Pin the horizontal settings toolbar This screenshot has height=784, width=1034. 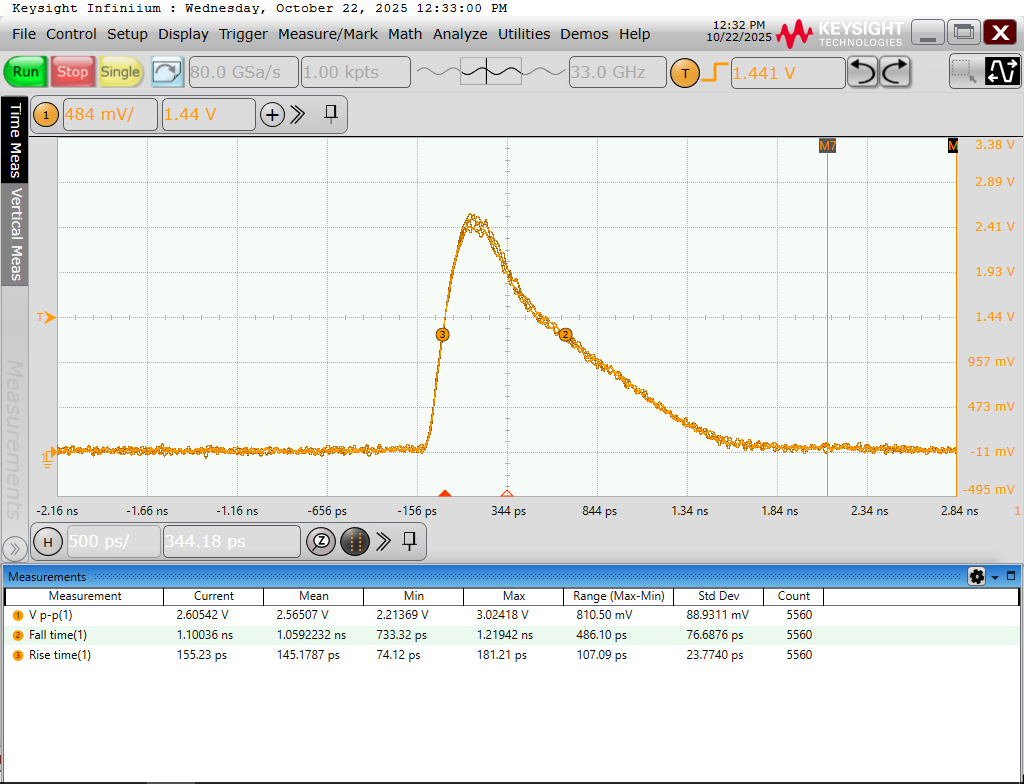point(409,542)
